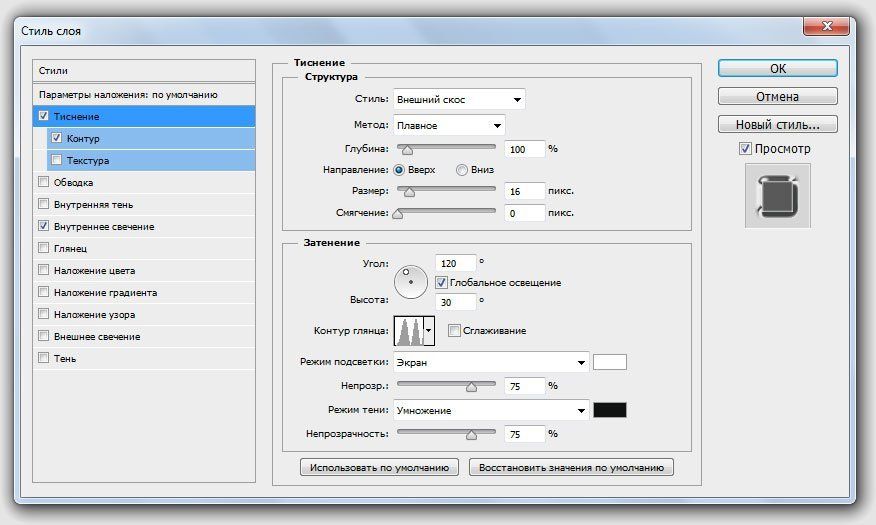This screenshot has width=876, height=525.
Task: Click the Отмена button
Action: coord(778,96)
